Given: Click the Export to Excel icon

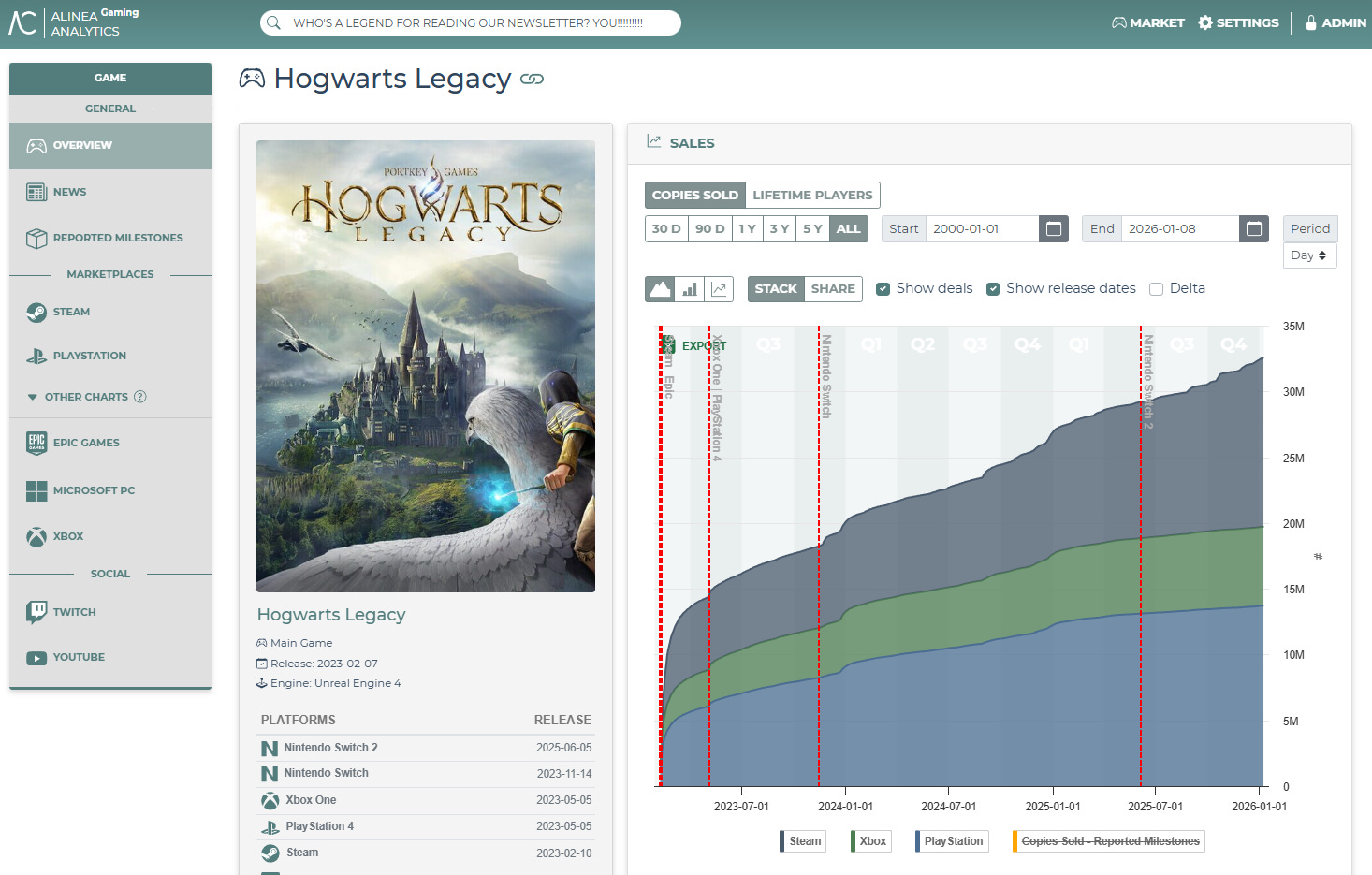Looking at the screenshot, I should [x=668, y=345].
